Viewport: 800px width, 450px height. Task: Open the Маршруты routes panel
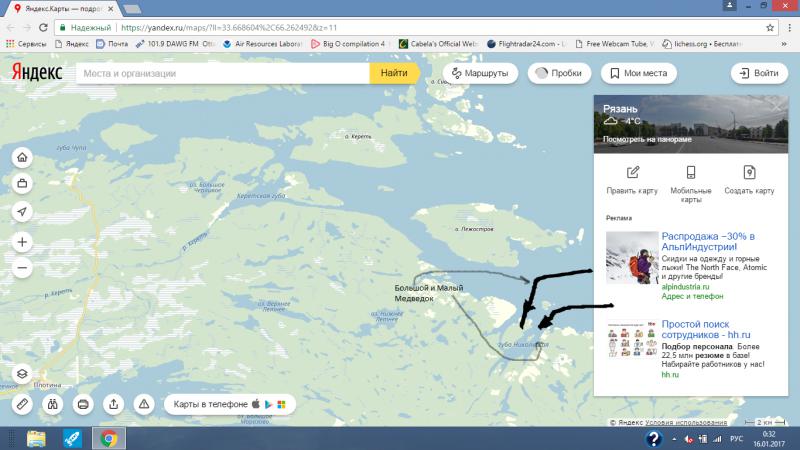[480, 74]
